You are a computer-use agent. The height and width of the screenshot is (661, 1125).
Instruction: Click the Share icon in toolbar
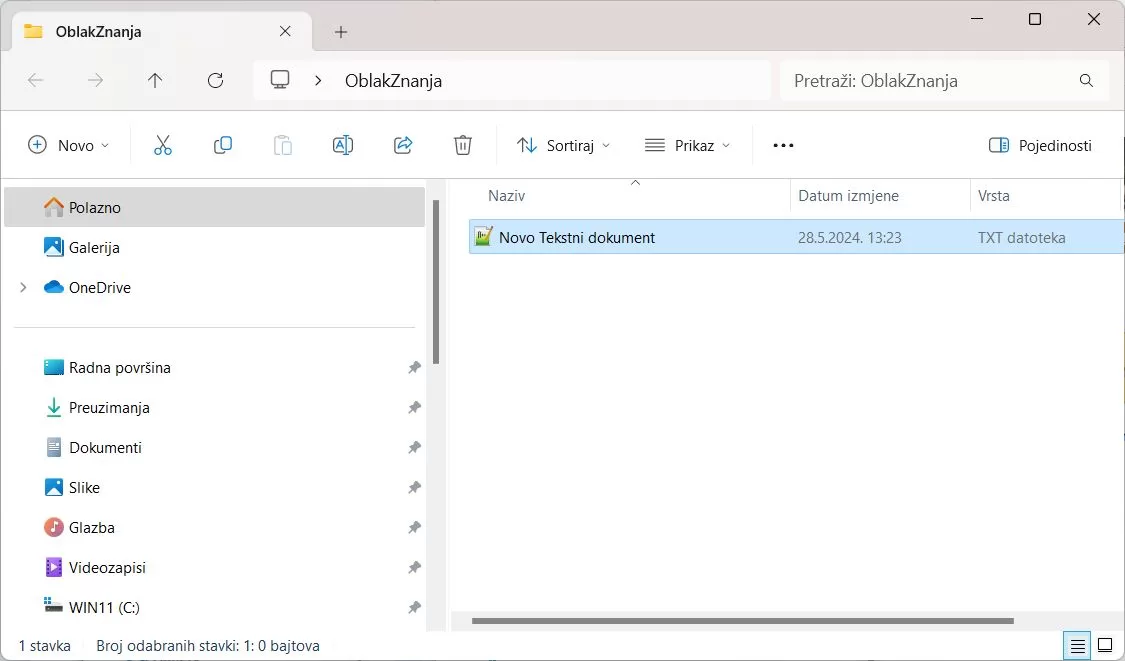[403, 145]
